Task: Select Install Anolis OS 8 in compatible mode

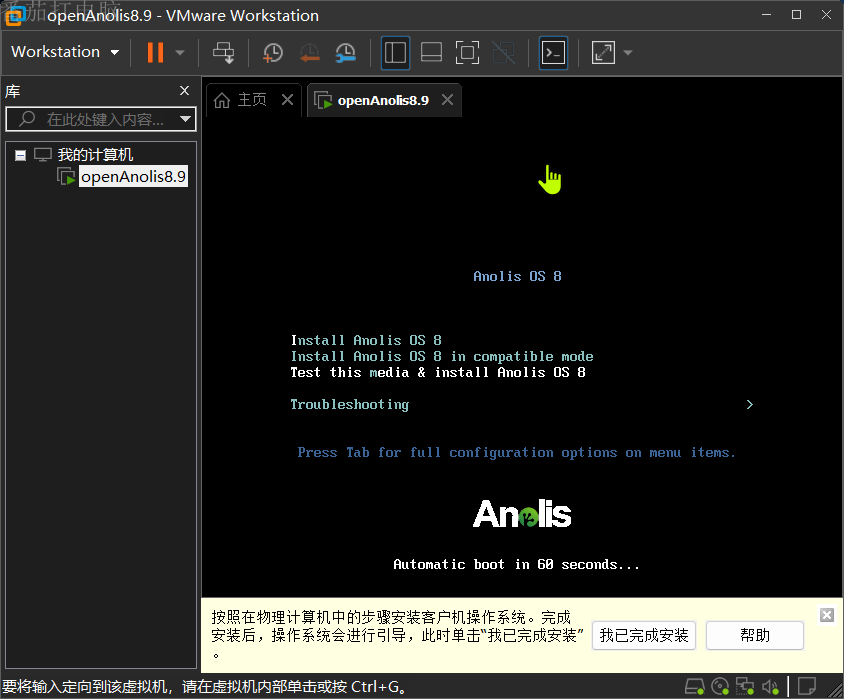Action: click(442, 356)
